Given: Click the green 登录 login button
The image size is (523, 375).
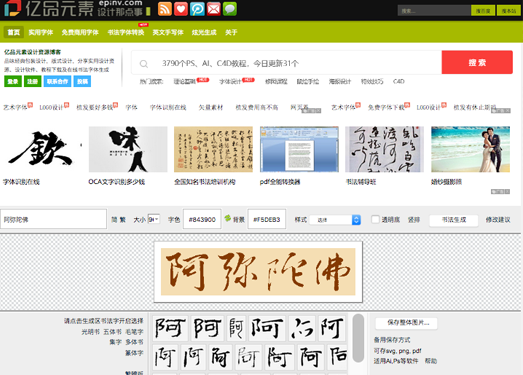Looking at the screenshot, I should point(13,81).
